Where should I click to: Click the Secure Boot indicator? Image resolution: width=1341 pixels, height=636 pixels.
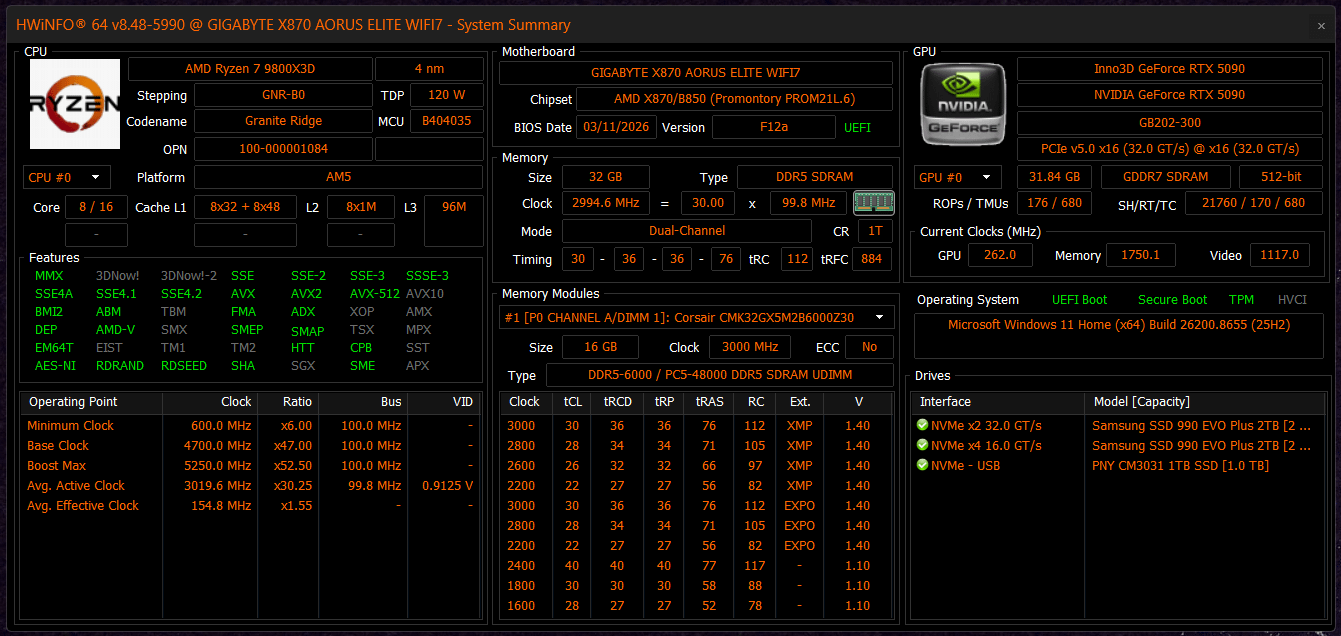(1172, 299)
